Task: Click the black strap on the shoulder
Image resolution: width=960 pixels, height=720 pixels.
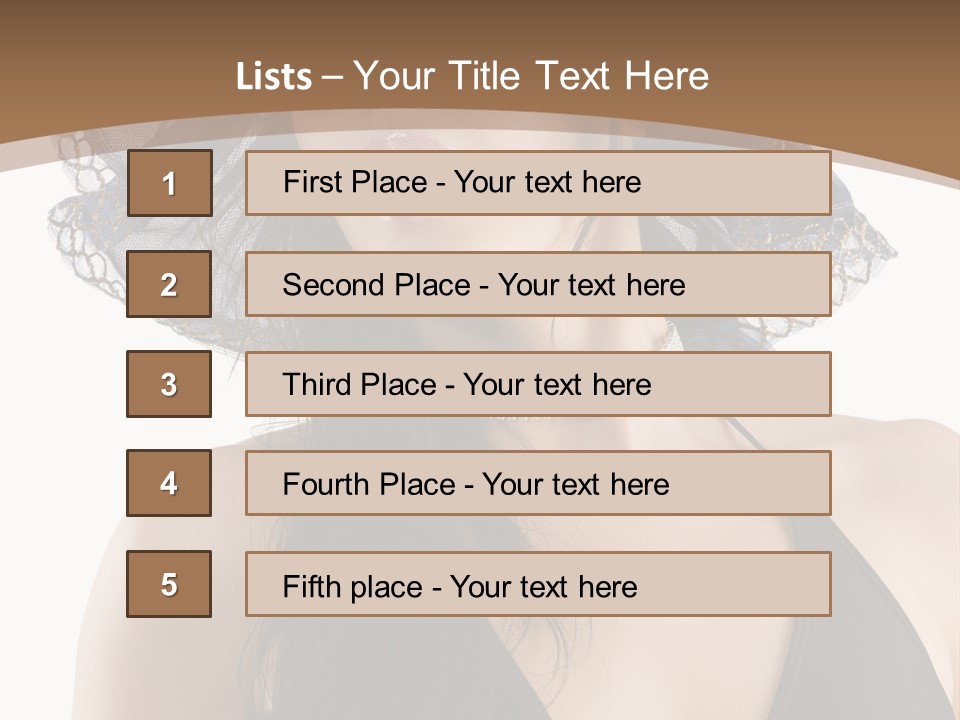Action: 745,432
